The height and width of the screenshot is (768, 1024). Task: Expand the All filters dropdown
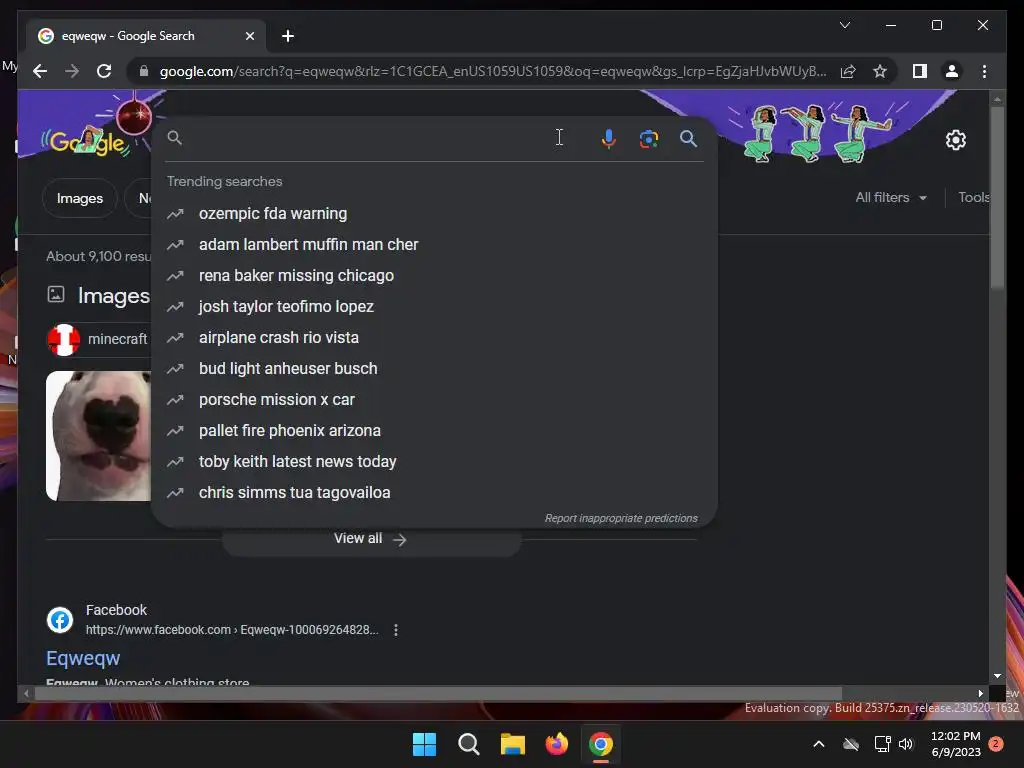click(891, 197)
